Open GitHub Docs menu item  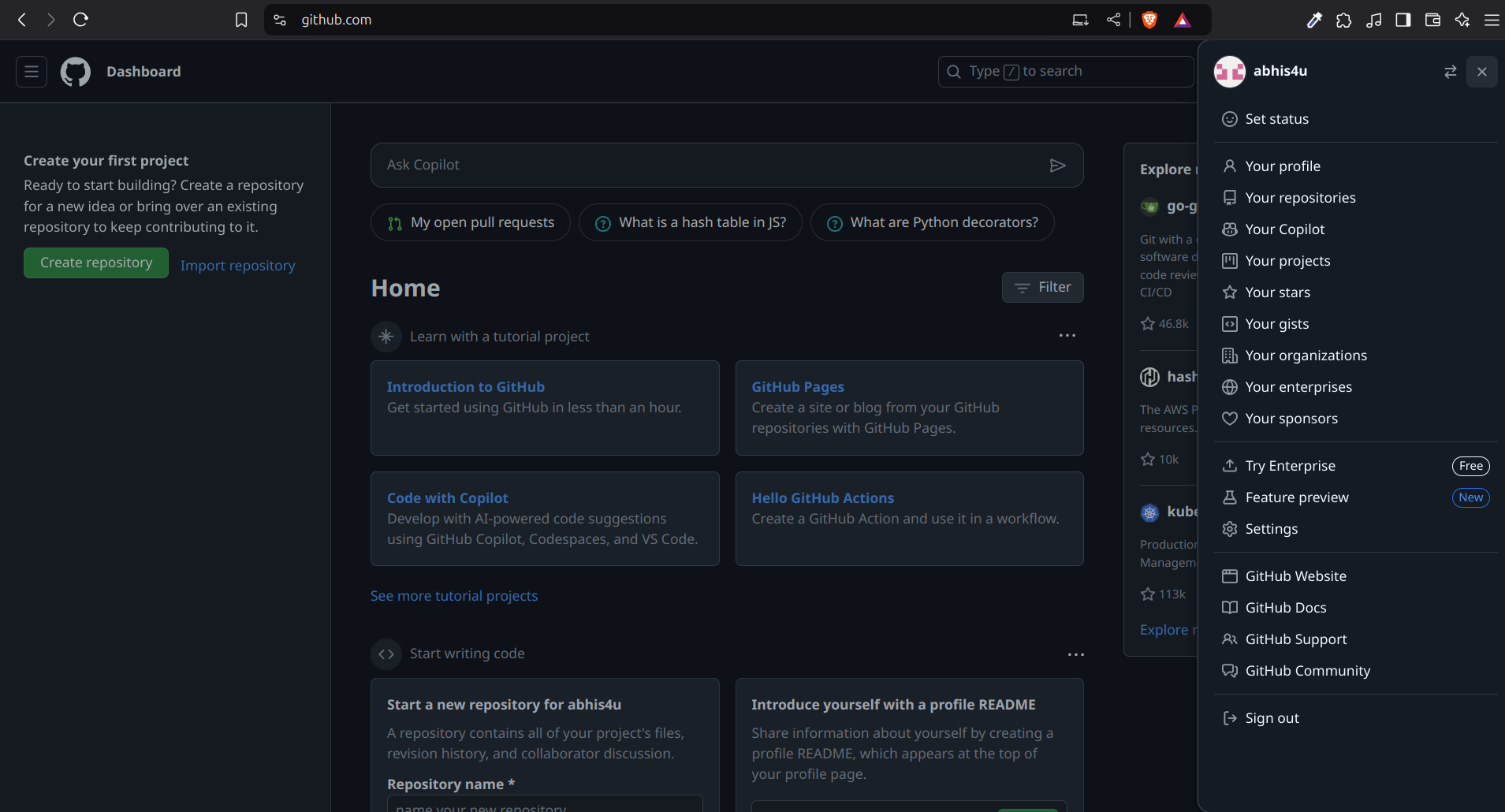[x=1356, y=608]
